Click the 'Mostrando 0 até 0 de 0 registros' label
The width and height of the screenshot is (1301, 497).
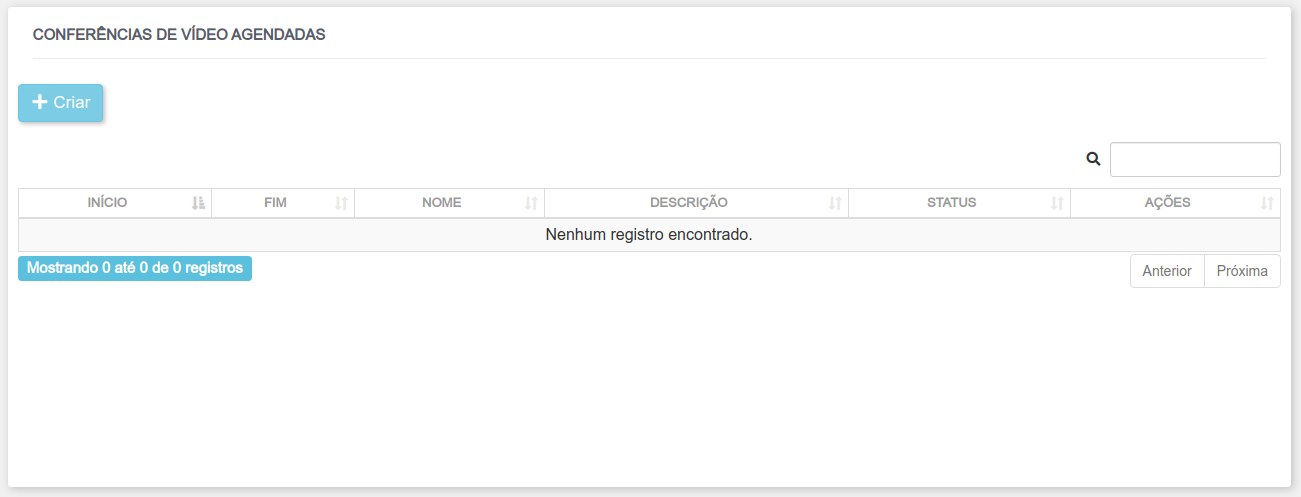pyautogui.click(x=135, y=269)
